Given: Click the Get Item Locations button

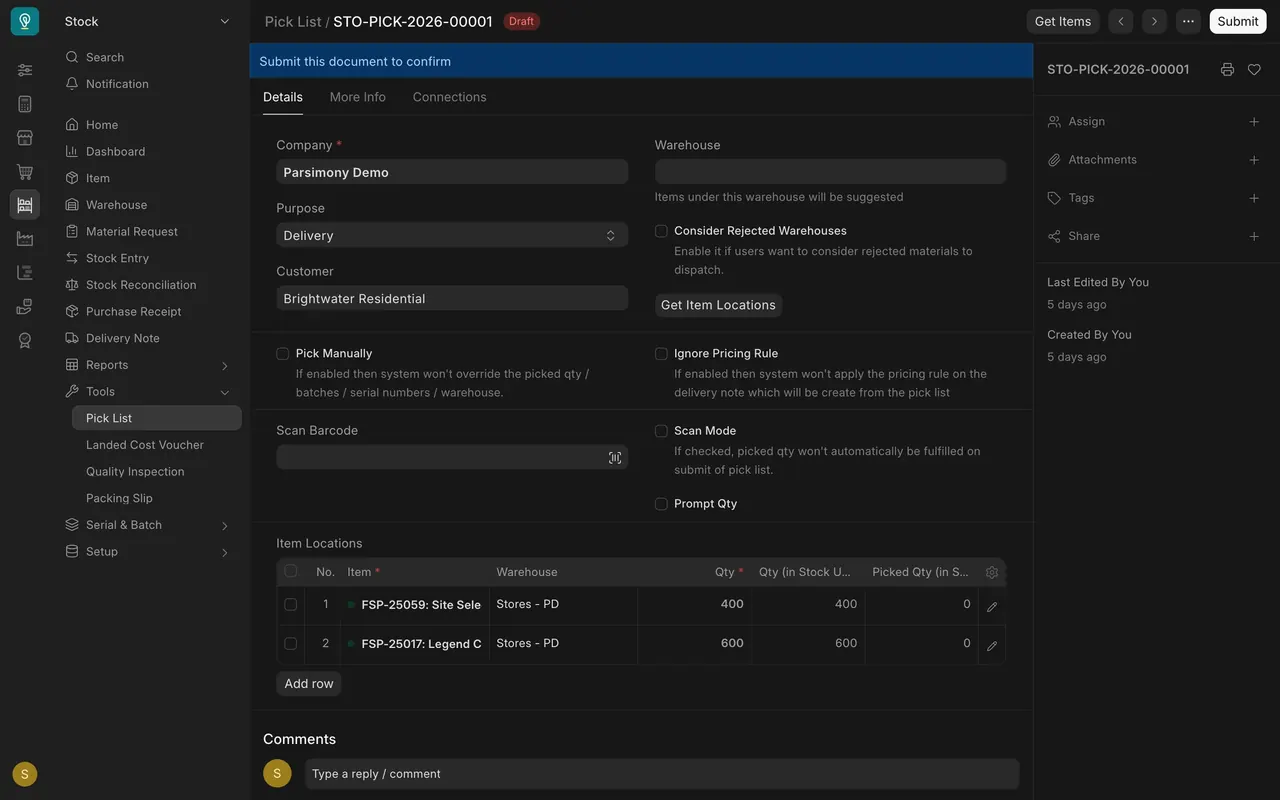Looking at the screenshot, I should pyautogui.click(x=718, y=305).
